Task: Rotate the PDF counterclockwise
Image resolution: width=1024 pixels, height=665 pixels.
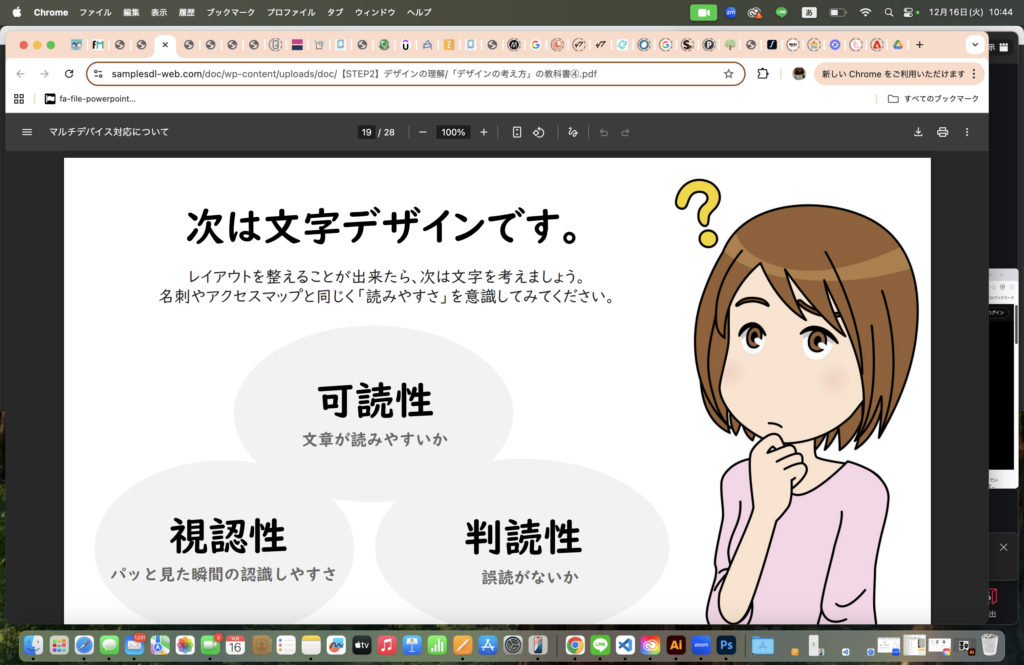Action: coord(539,132)
